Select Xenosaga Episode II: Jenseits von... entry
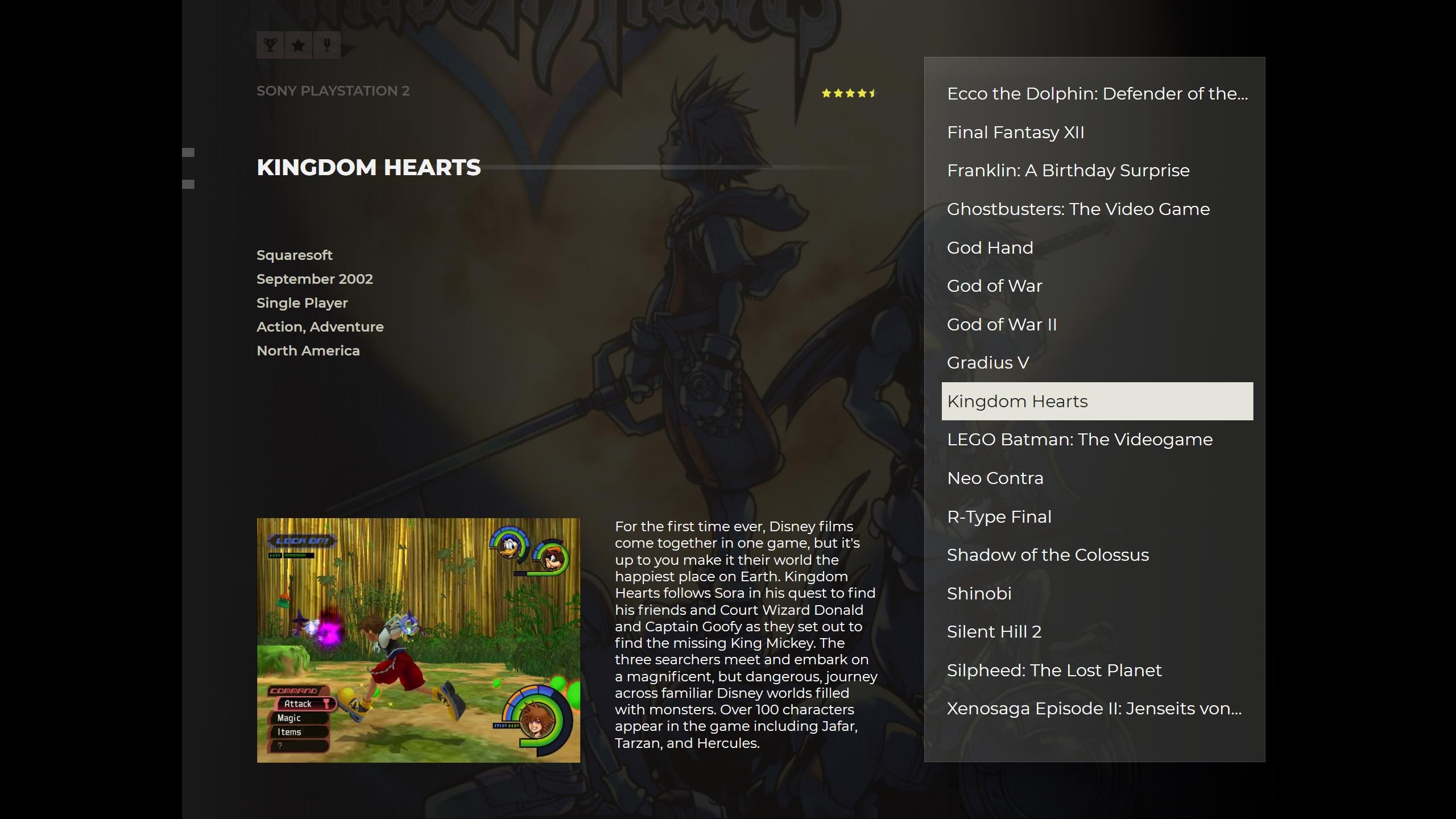 (x=1097, y=709)
